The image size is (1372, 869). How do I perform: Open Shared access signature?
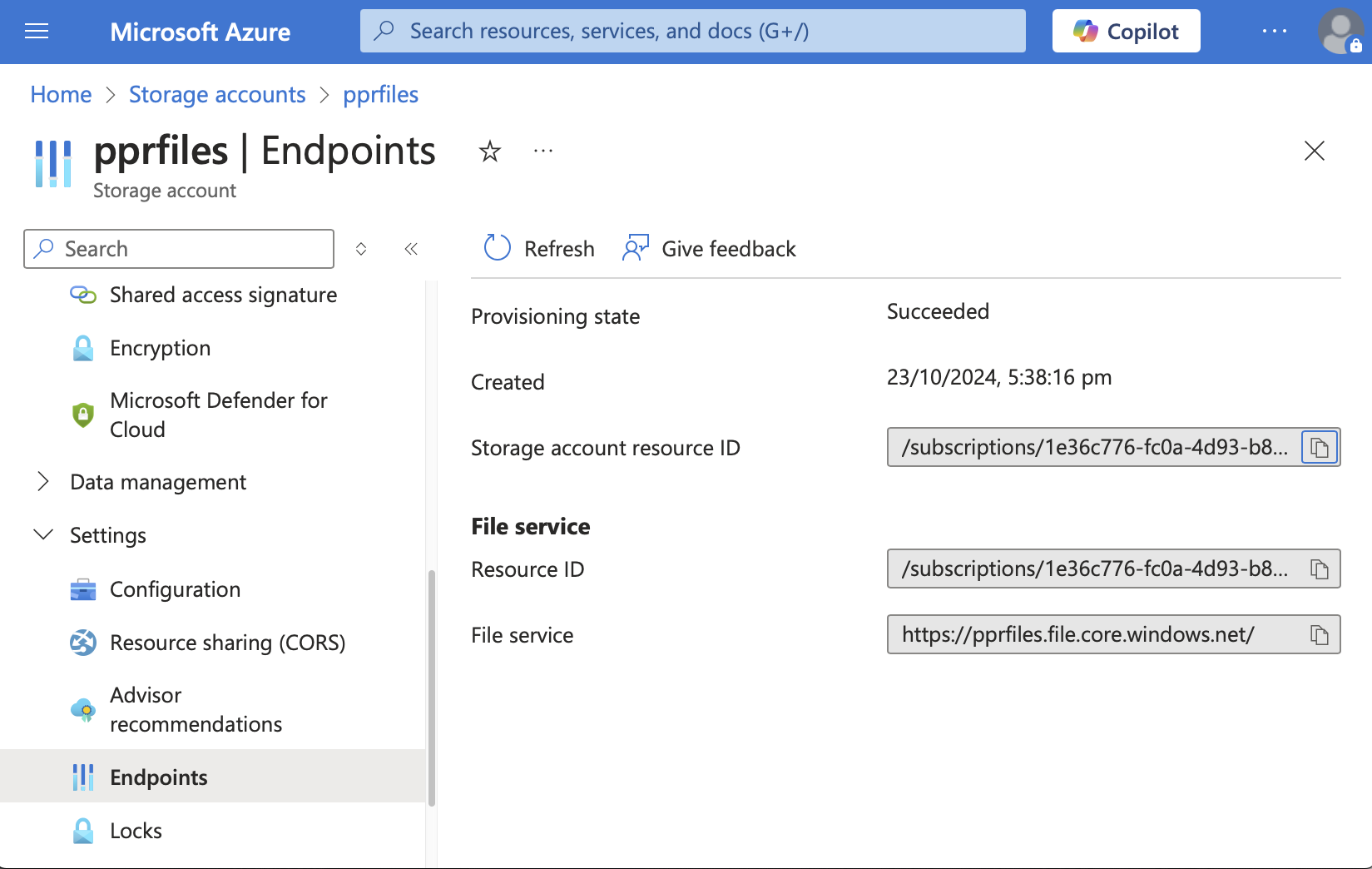(x=223, y=295)
